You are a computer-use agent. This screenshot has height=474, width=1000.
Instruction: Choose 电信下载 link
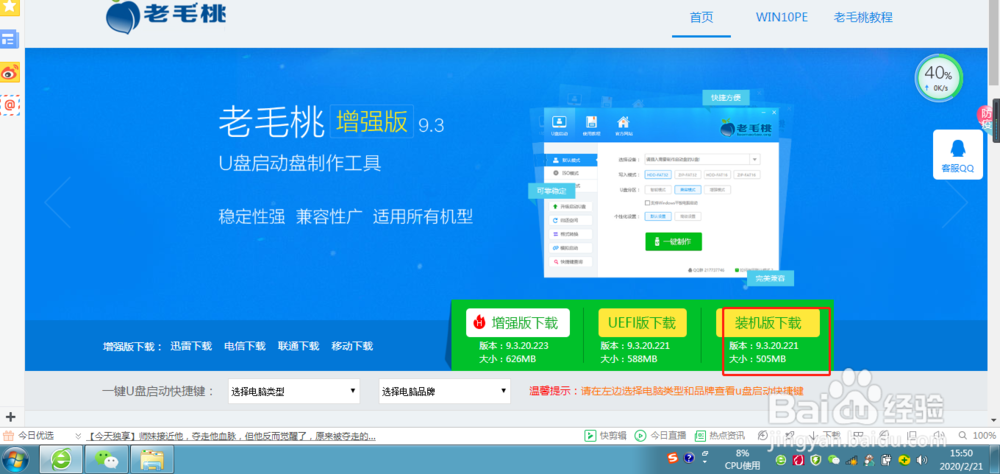[x=244, y=346]
